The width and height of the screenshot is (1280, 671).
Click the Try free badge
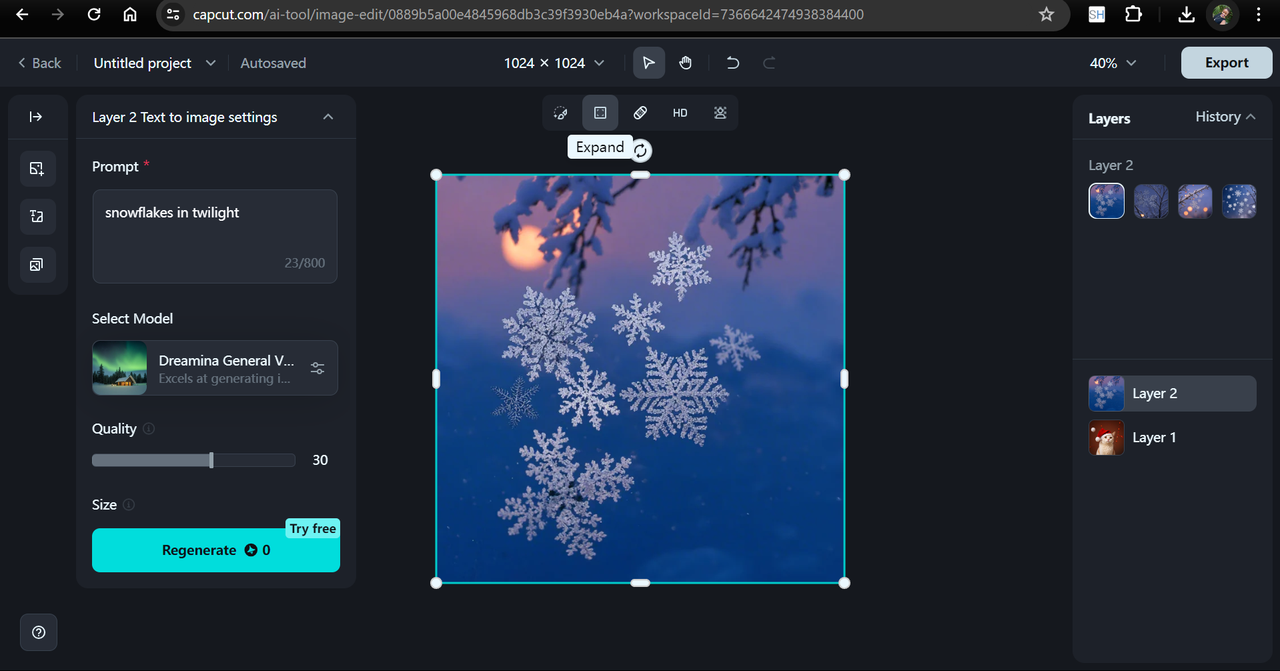coord(313,528)
